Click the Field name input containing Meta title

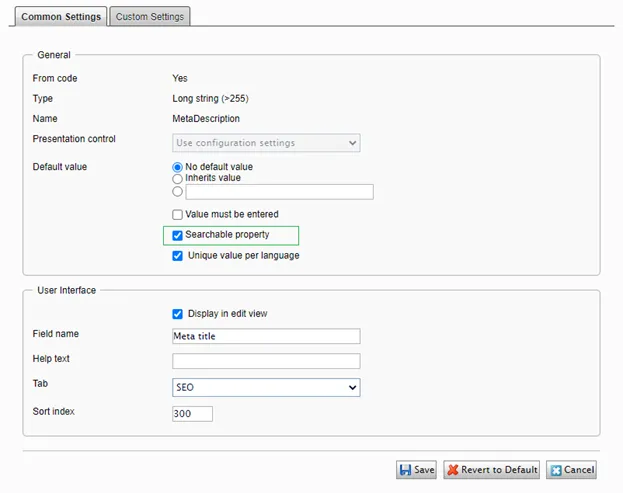point(266,336)
